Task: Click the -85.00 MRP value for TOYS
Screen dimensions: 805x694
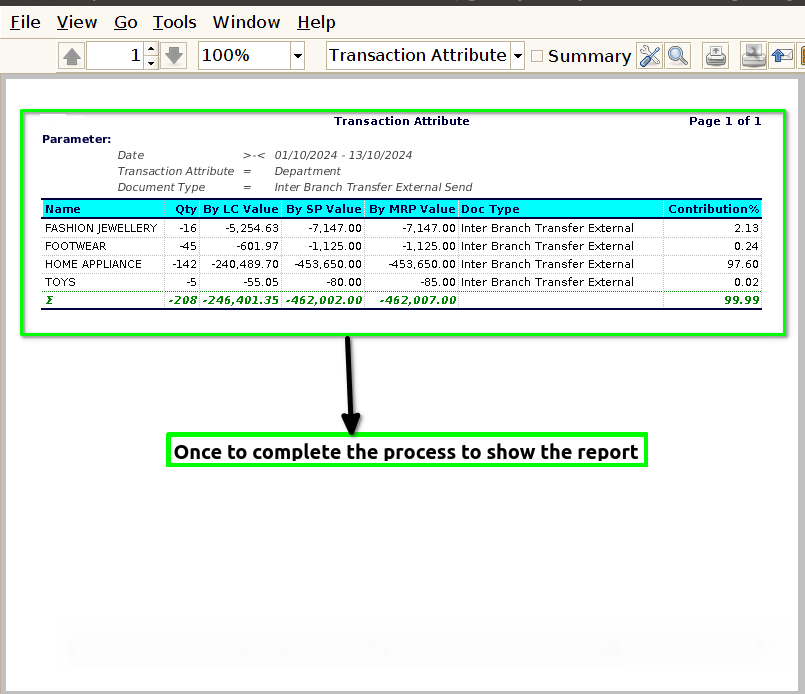Action: (438, 282)
